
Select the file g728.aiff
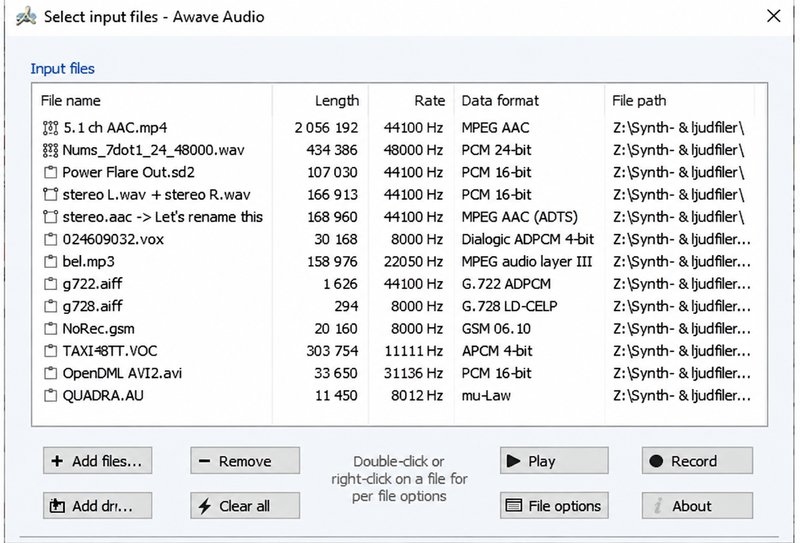tap(92, 306)
